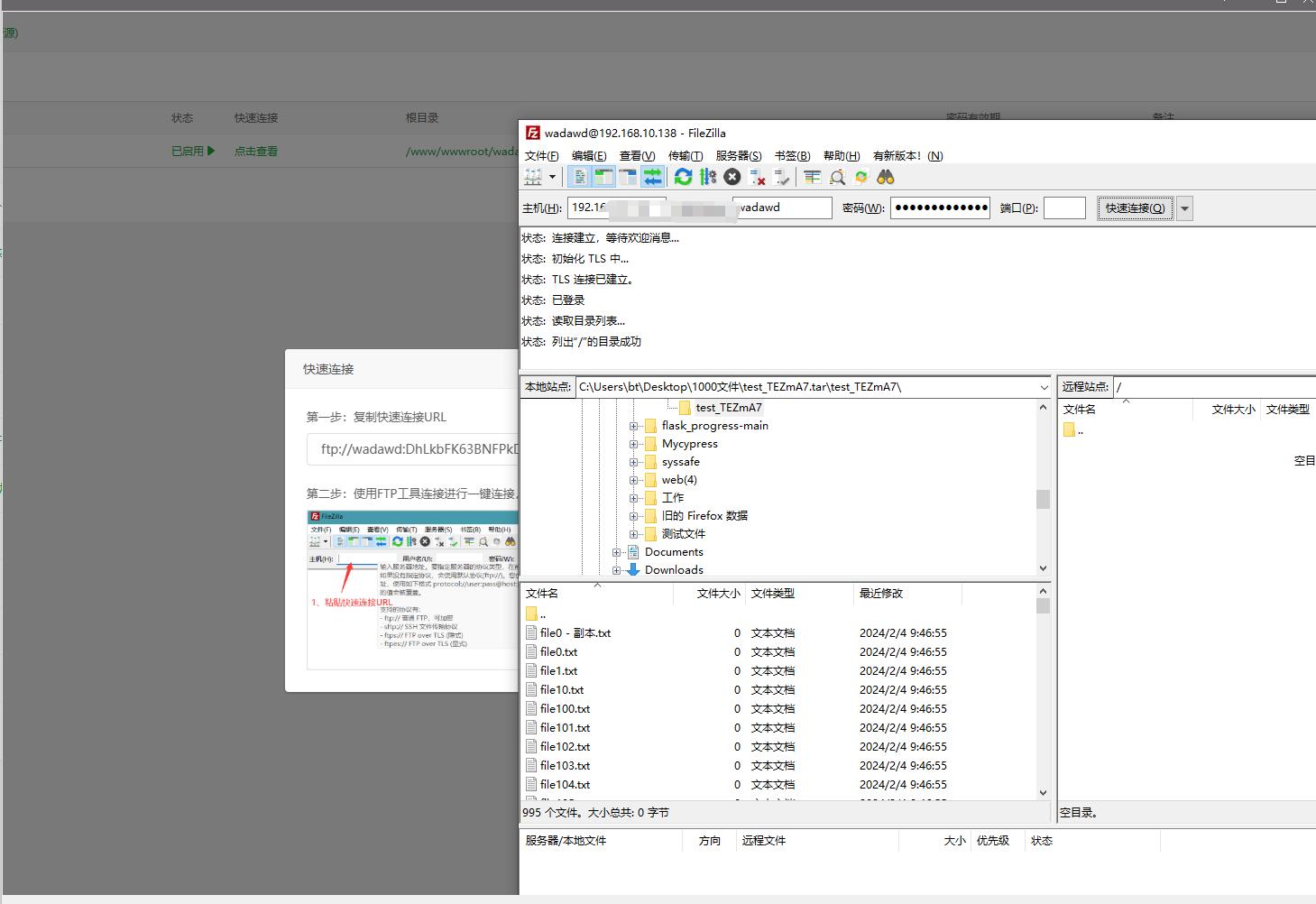Expand the flask_progress-main tree node
This screenshot has height=904, width=1316.
pos(633,426)
